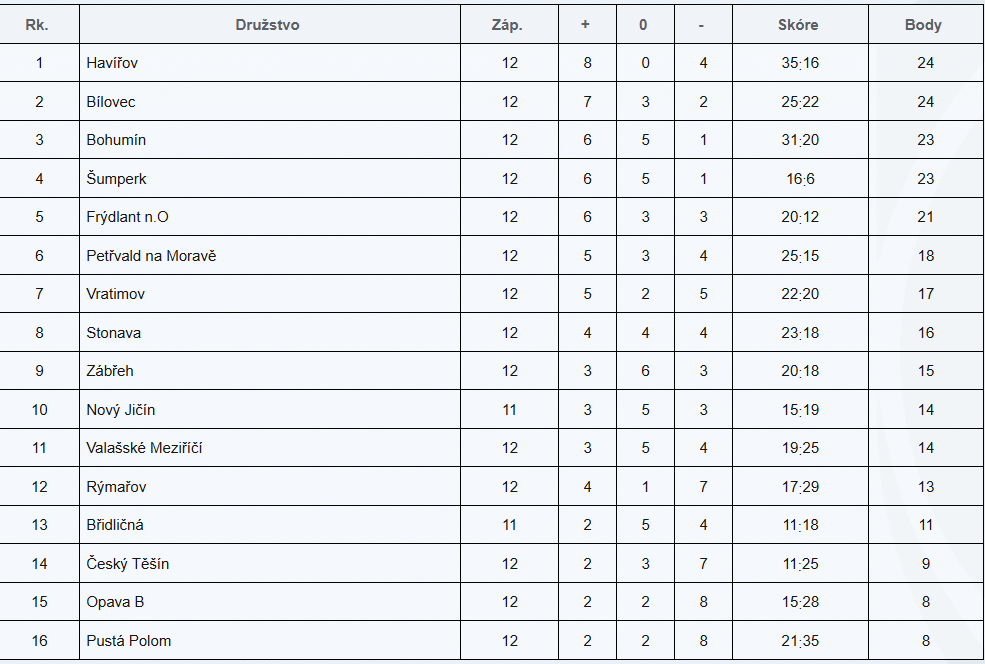Click the Rk. column header

(38, 25)
